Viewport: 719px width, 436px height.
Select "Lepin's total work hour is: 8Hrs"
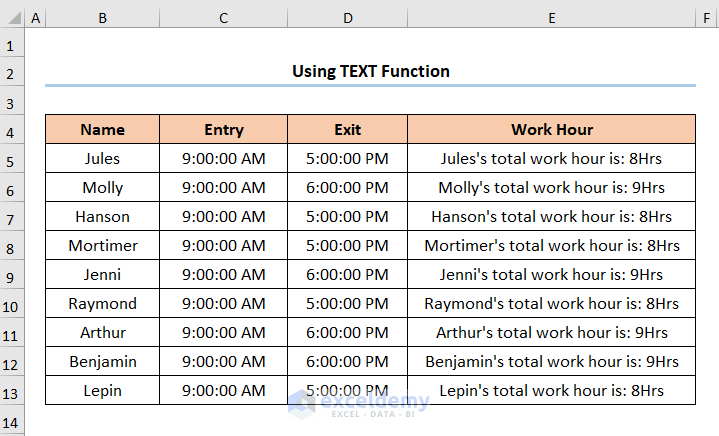click(x=552, y=390)
